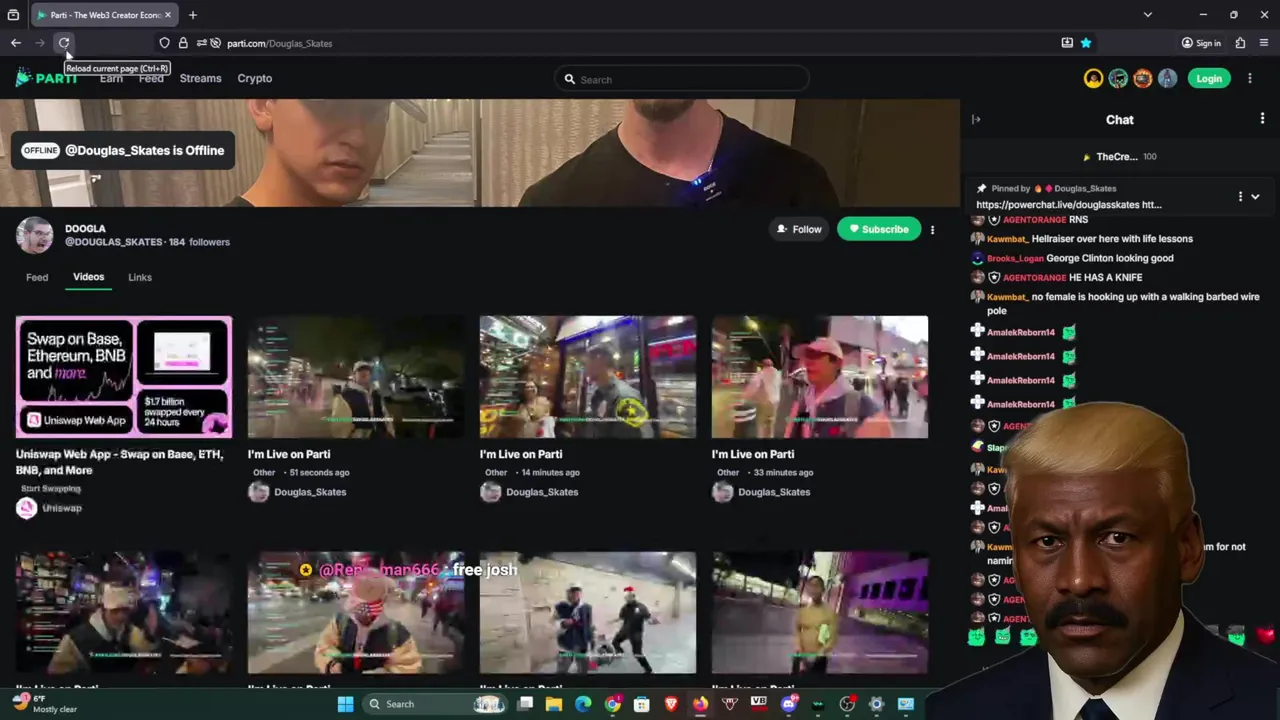Open a new browser tab with the plus icon
The image size is (1280, 720).
click(x=193, y=15)
